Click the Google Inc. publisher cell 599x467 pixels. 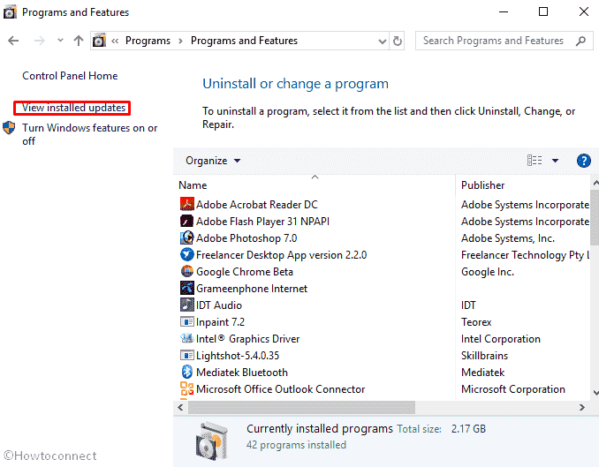487,272
